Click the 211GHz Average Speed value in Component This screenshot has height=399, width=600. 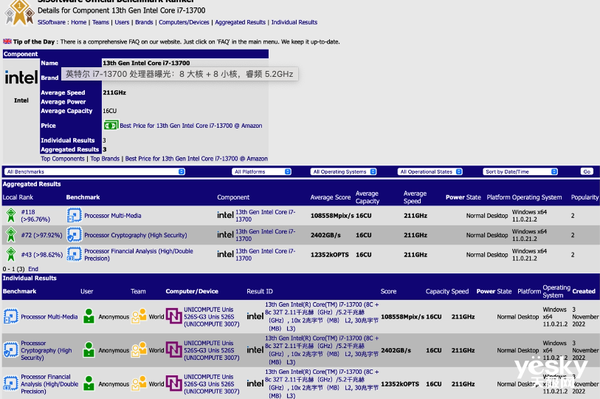pos(114,92)
